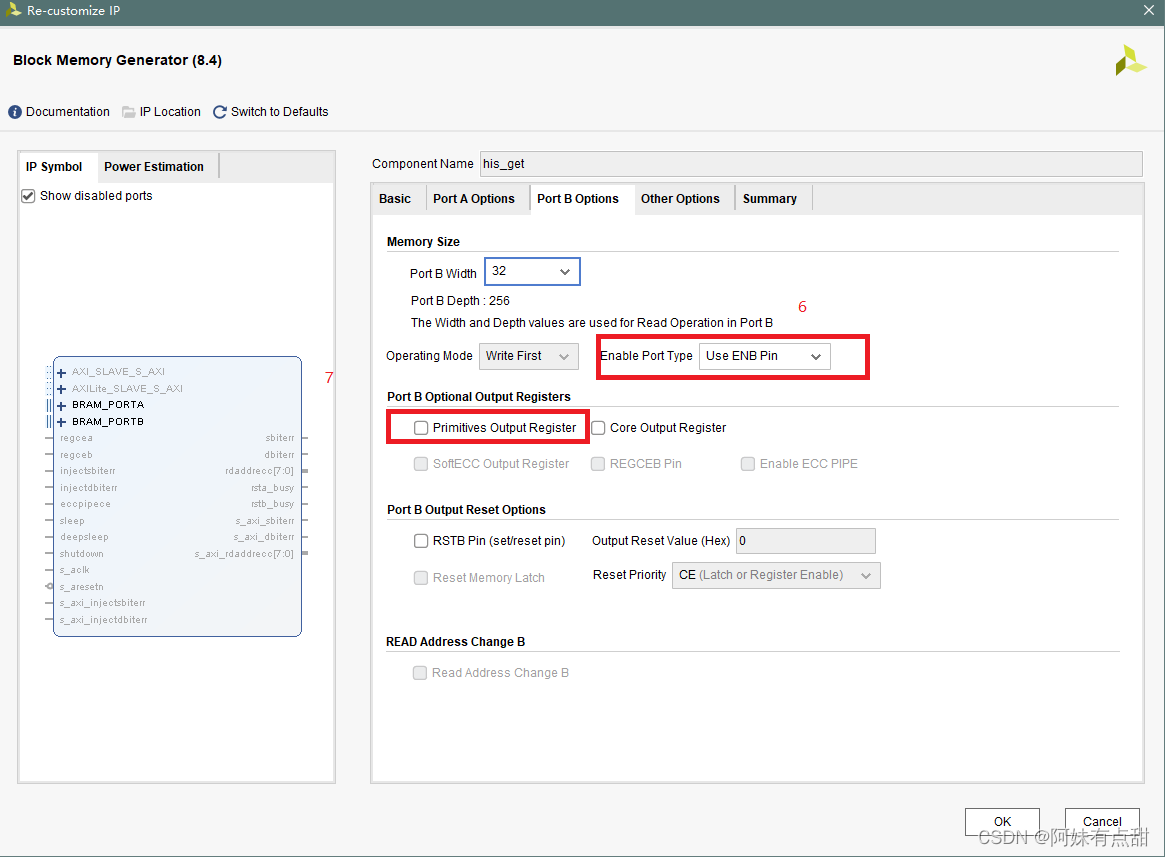This screenshot has height=857, width=1165.
Task: Click the REGCEB Pin checkbox
Action: point(598,464)
